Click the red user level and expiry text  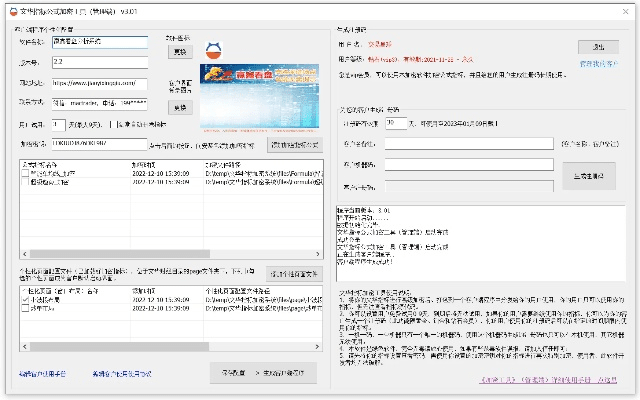(420, 60)
